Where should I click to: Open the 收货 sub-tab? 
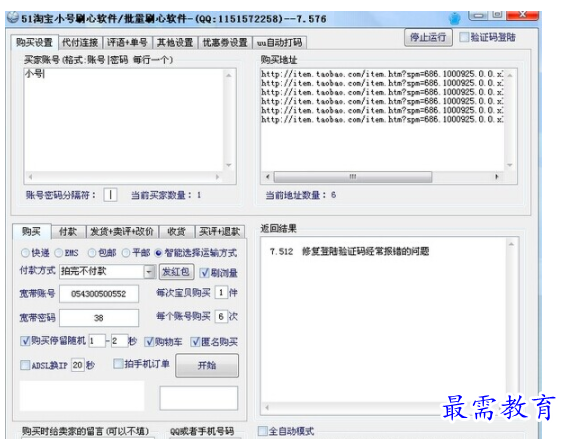176,232
